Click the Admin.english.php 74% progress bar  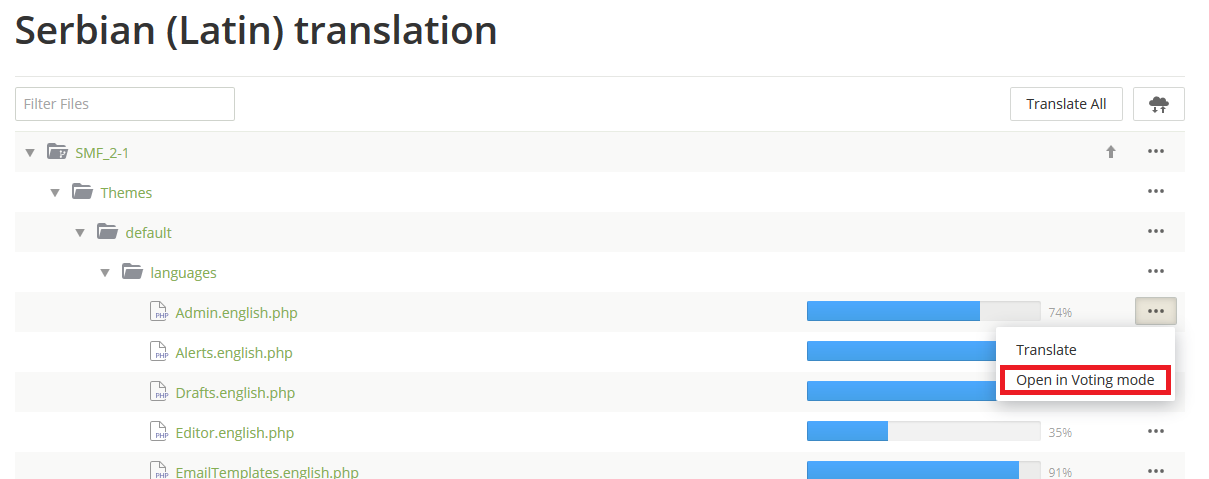click(x=923, y=312)
